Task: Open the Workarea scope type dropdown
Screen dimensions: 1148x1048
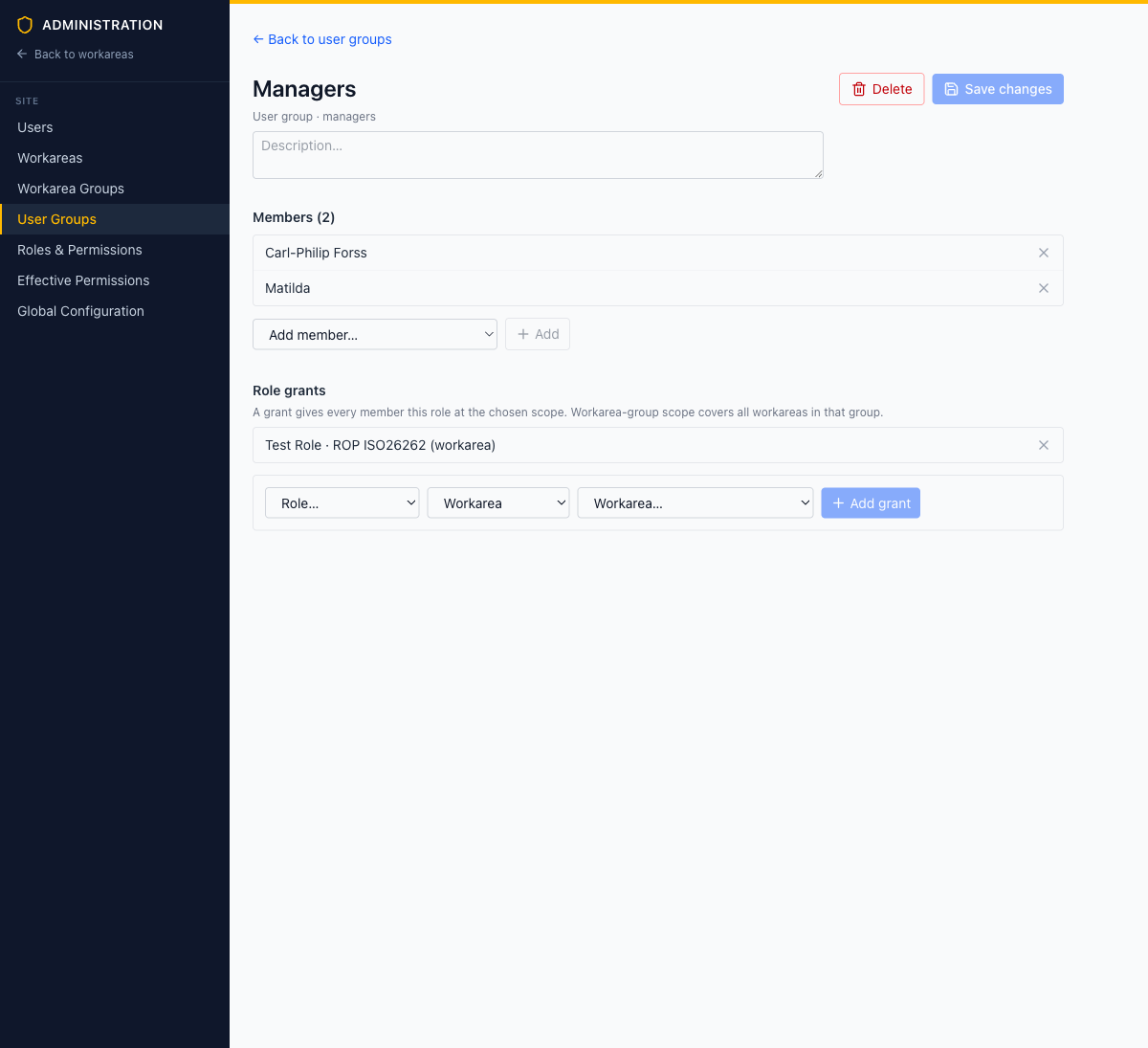Action: 498,503
